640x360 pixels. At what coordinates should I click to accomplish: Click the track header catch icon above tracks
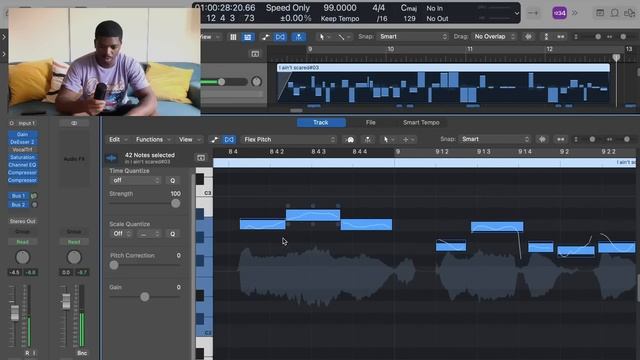point(255,53)
